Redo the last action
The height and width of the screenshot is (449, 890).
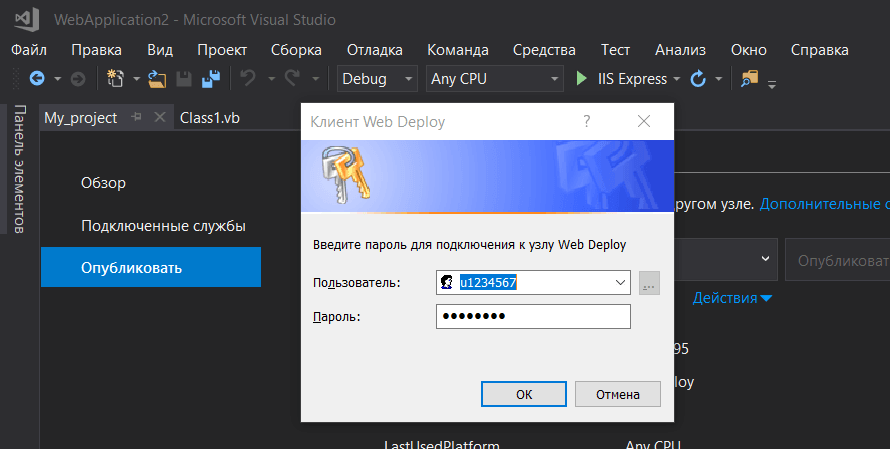point(292,78)
